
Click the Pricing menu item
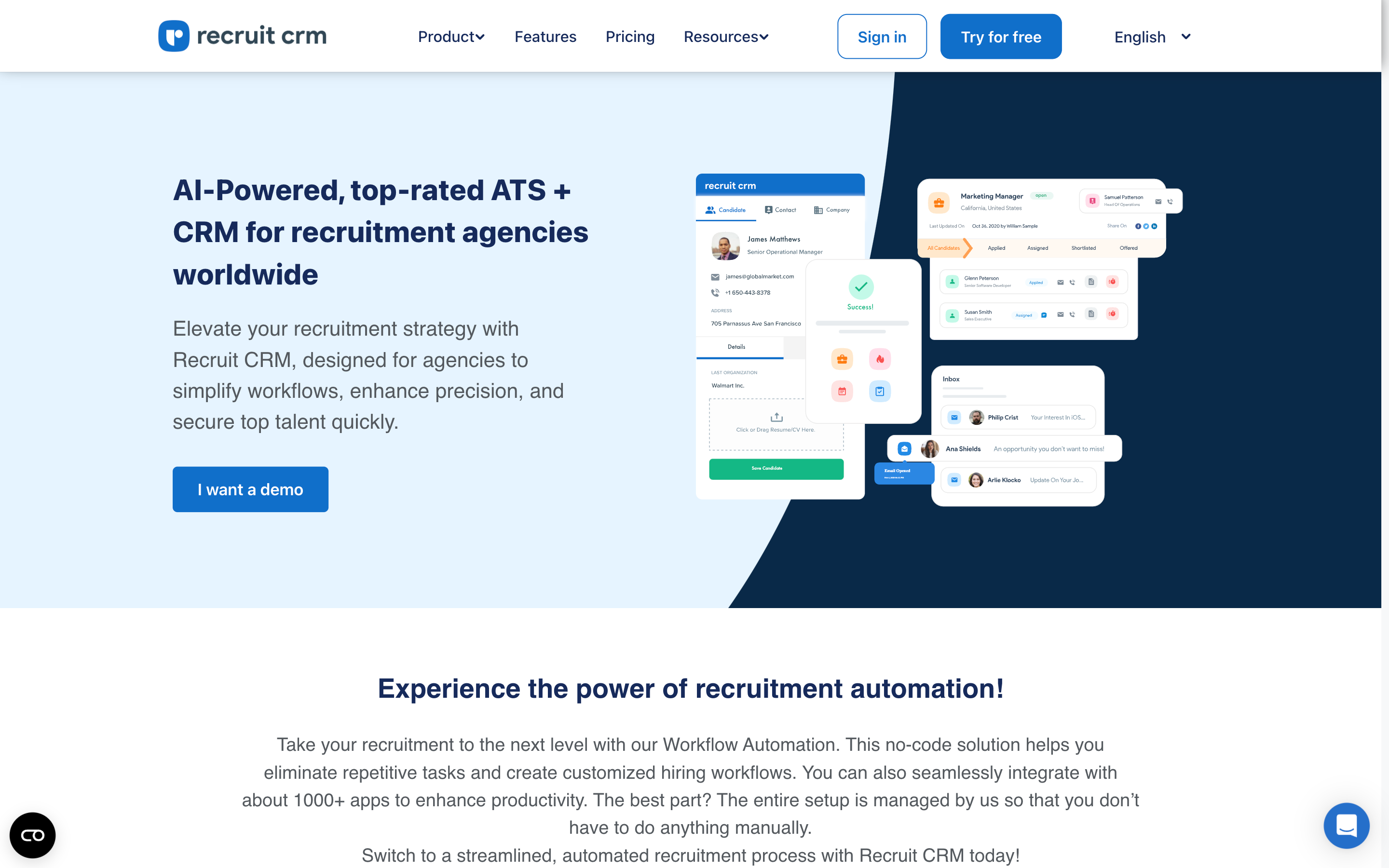click(630, 36)
